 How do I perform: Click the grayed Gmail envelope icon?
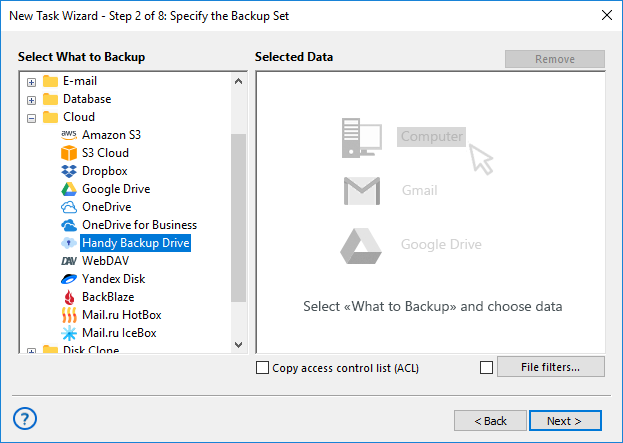tap(362, 191)
